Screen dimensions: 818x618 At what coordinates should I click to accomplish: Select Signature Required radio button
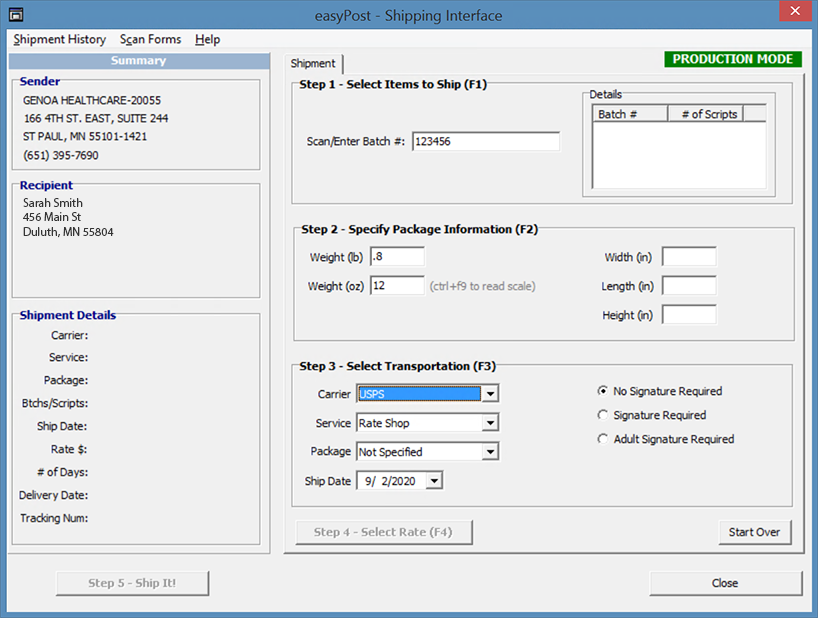[x=603, y=415]
